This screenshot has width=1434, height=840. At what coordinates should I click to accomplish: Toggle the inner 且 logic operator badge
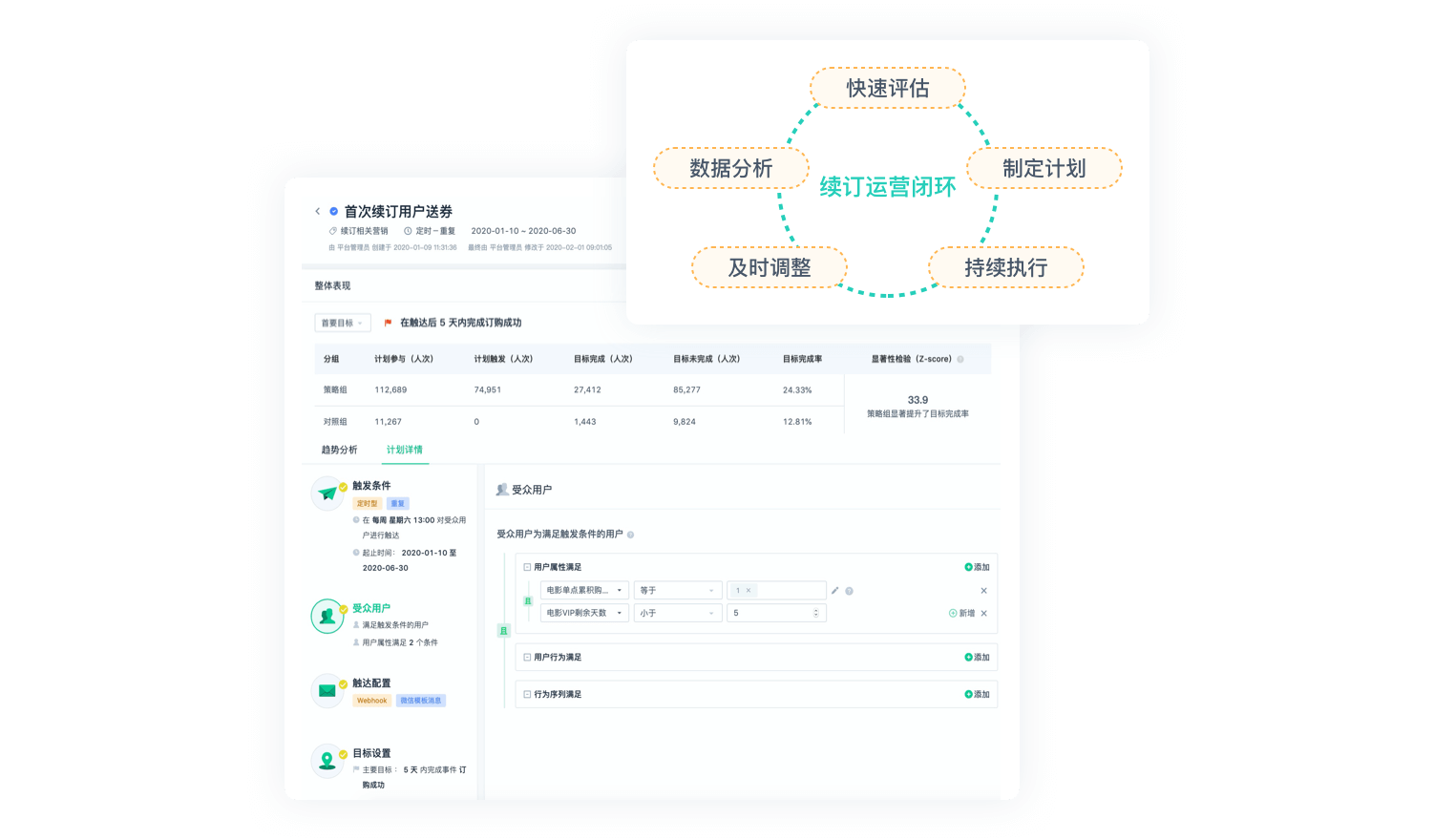click(x=527, y=601)
